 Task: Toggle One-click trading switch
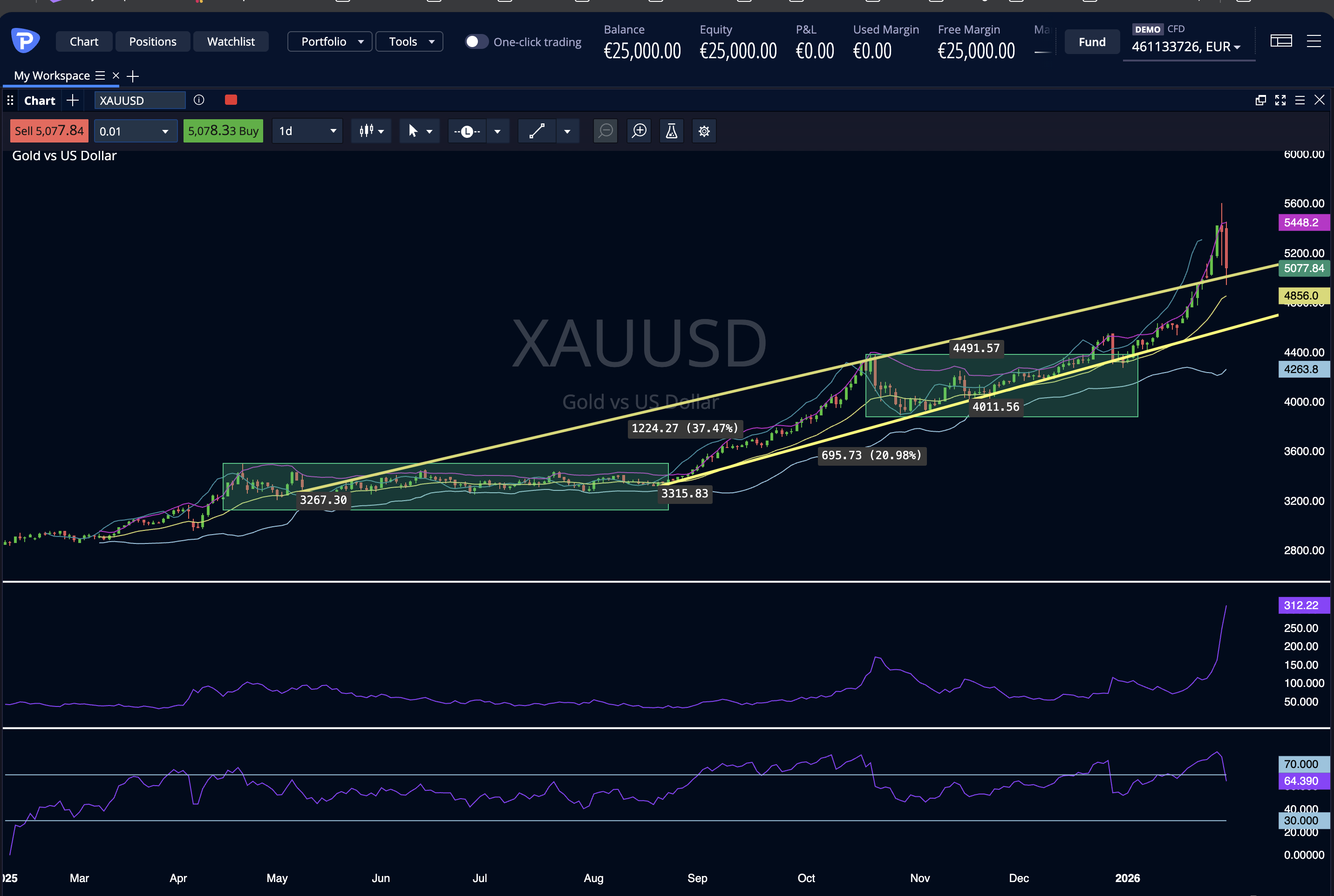pos(476,42)
